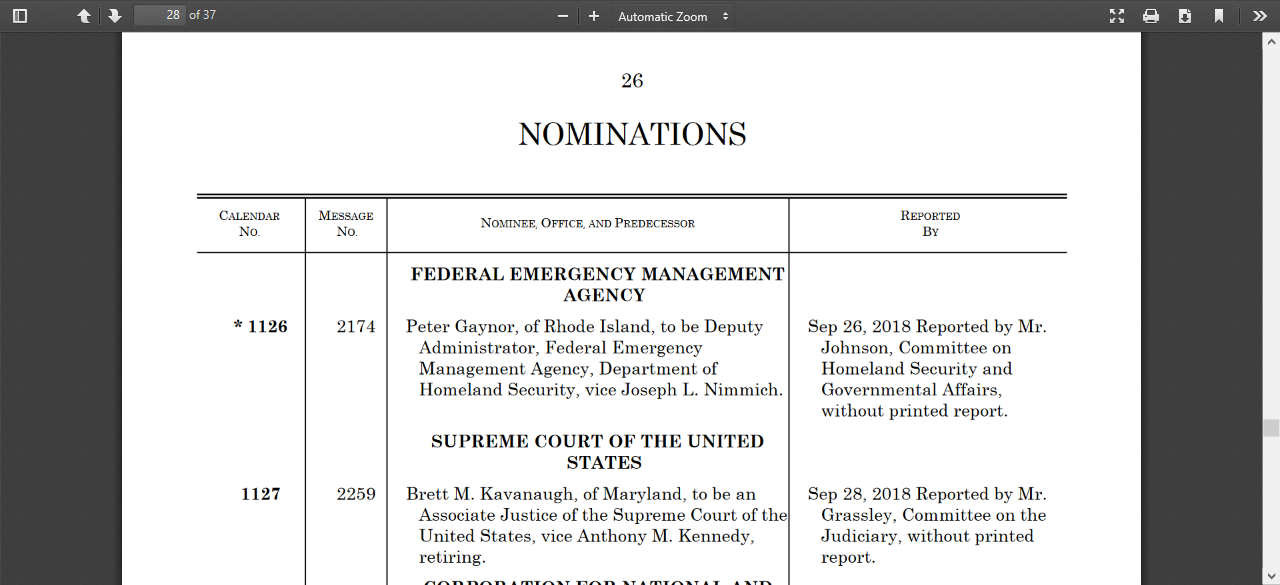This screenshot has height=585, width=1280.
Task: Click calendar number 1126
Action: pyautogui.click(x=261, y=327)
